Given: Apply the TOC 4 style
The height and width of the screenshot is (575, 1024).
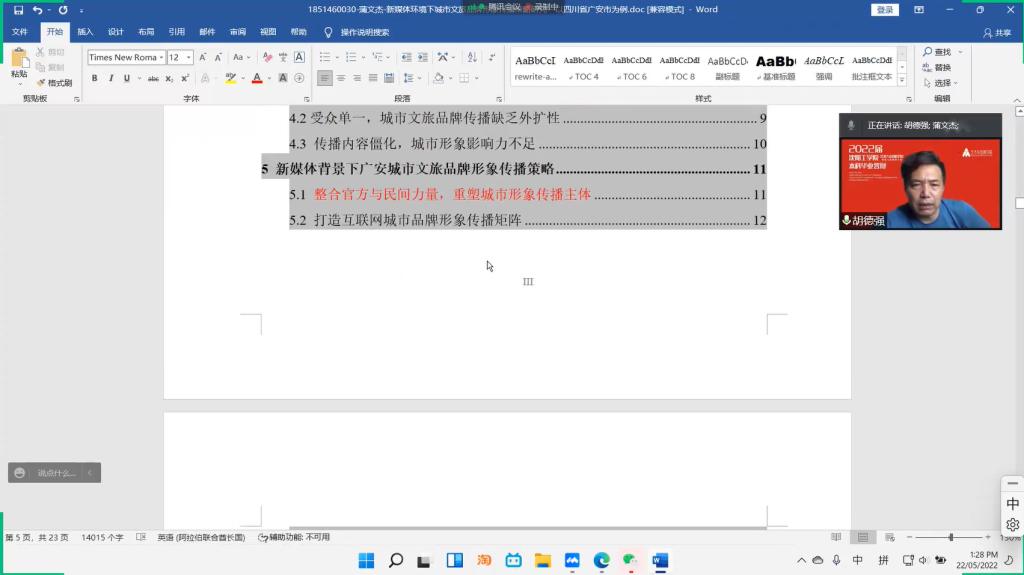Looking at the screenshot, I should (583, 67).
